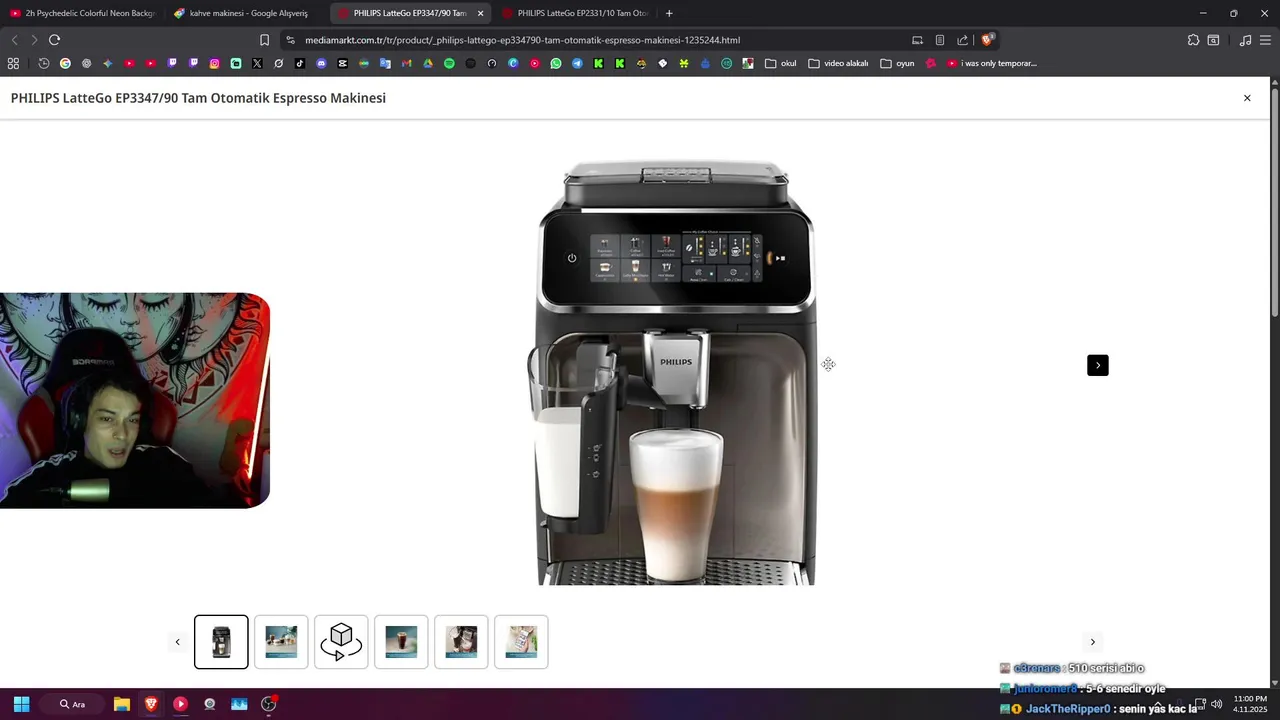Image resolution: width=1280 pixels, height=720 pixels.
Task: Go back with the browser back arrow
Action: (x=14, y=40)
